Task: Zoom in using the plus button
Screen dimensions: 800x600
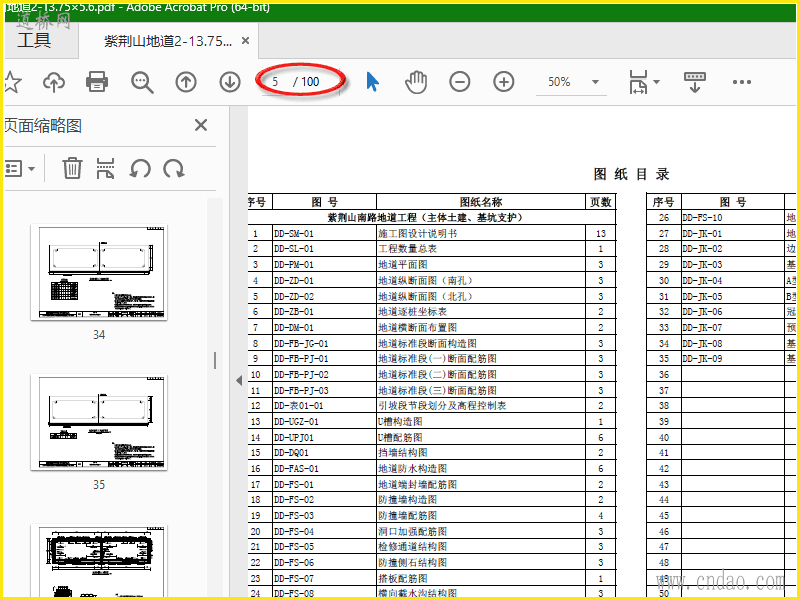Action: point(504,82)
